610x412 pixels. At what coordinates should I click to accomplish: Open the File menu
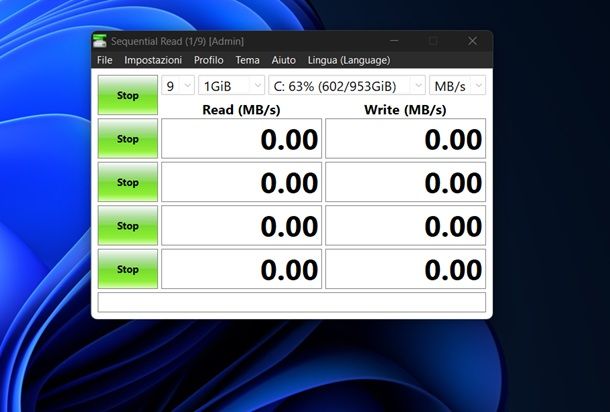tap(104, 60)
